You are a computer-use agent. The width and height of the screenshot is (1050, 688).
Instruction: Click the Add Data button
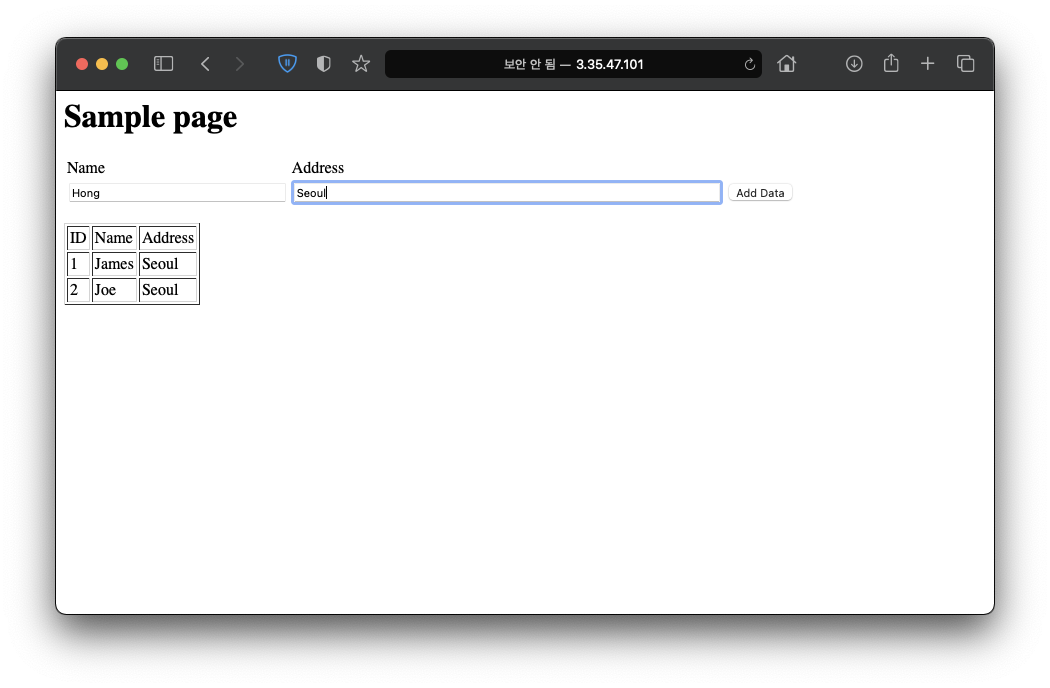click(760, 193)
